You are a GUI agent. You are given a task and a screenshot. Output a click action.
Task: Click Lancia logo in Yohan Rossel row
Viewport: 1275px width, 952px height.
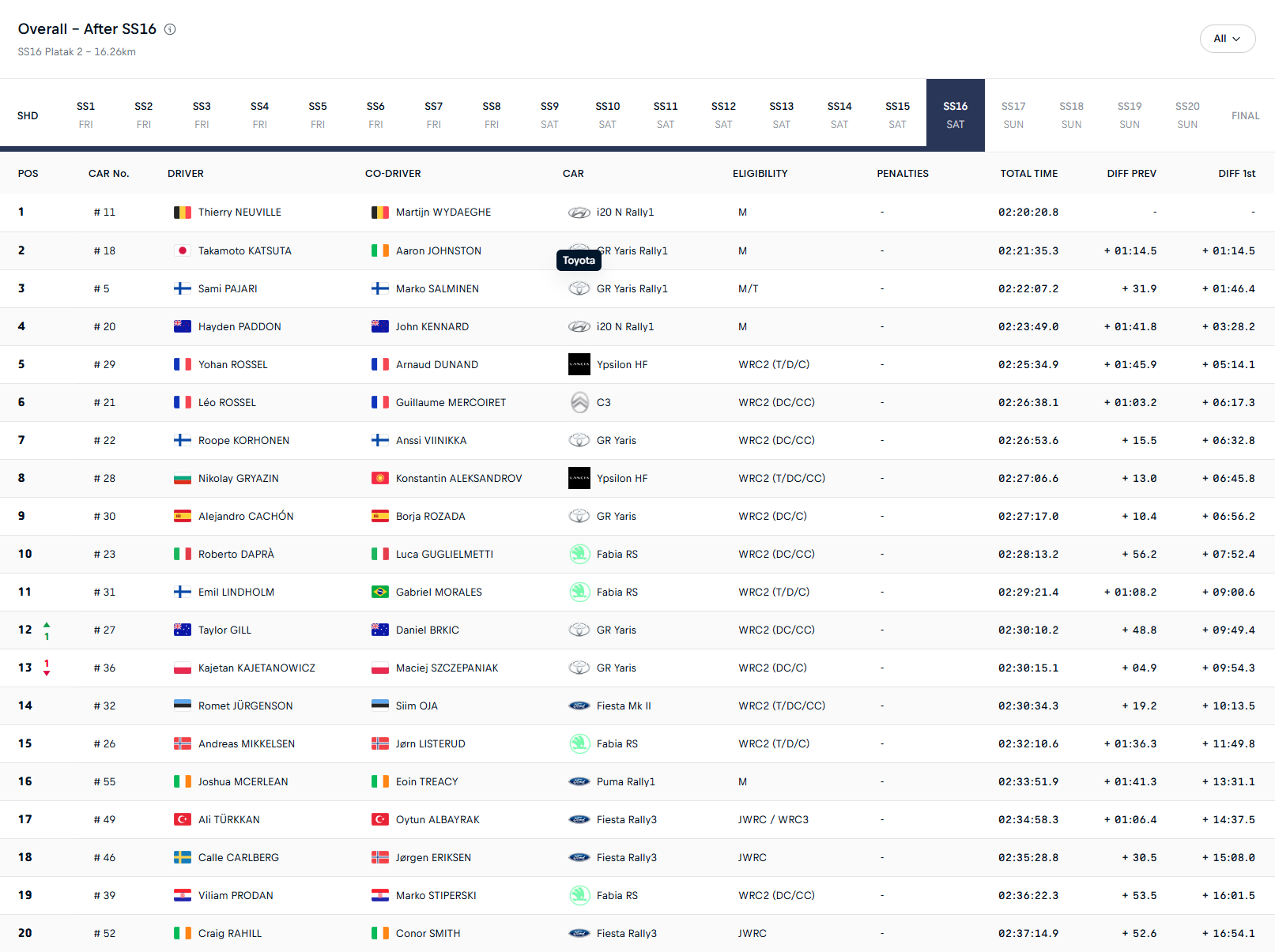(579, 364)
